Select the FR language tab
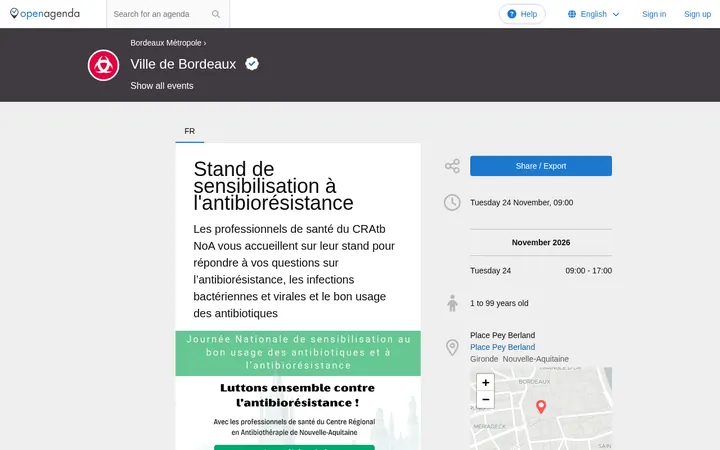 pos(190,131)
